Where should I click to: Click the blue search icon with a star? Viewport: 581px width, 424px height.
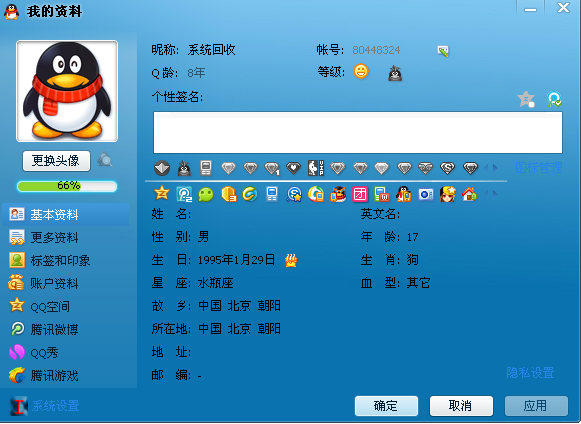tap(294, 194)
